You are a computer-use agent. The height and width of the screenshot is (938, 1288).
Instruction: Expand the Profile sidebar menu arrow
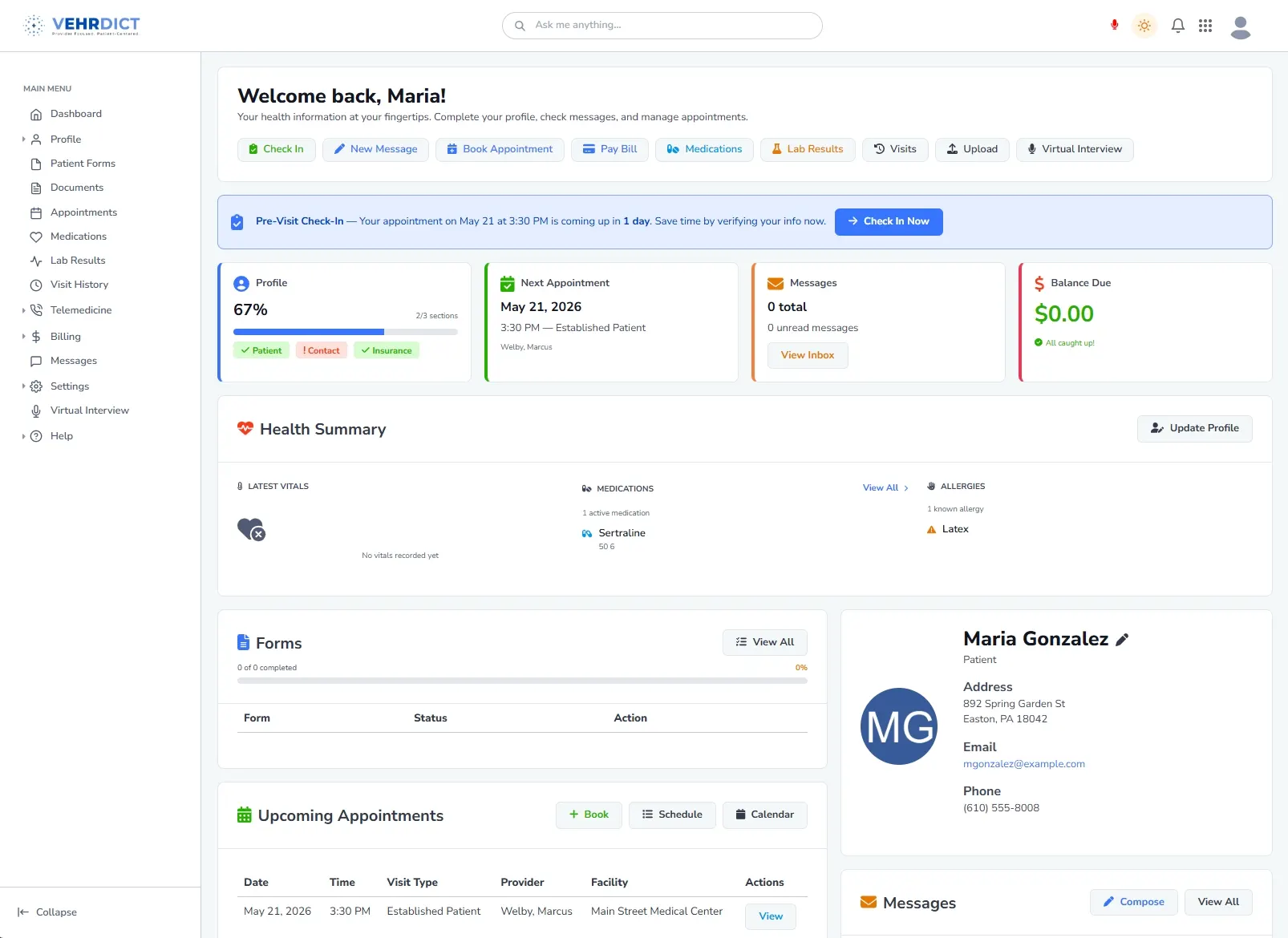click(x=24, y=139)
